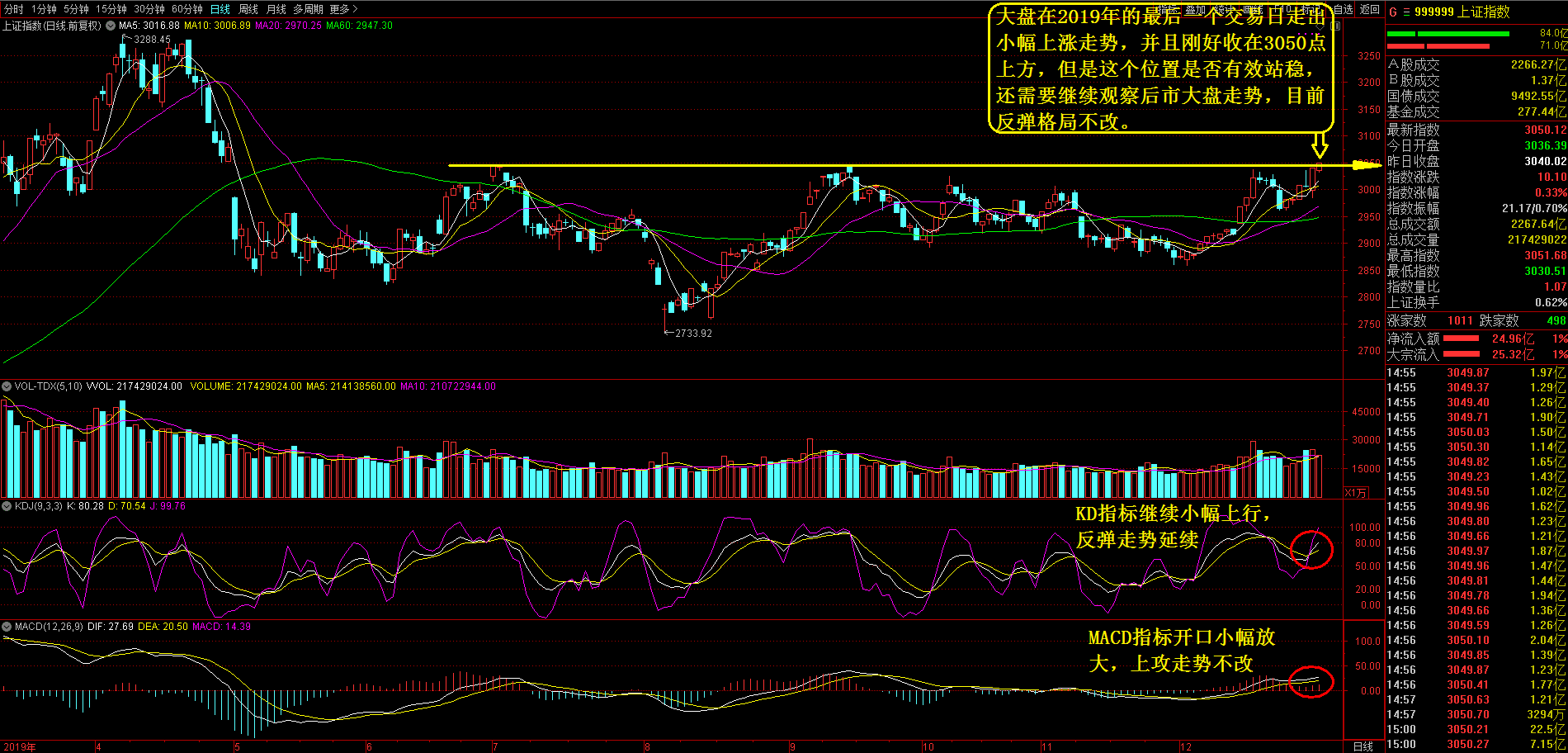Click the A股成交 row
1568x753 pixels.
pyautogui.click(x=1476, y=64)
